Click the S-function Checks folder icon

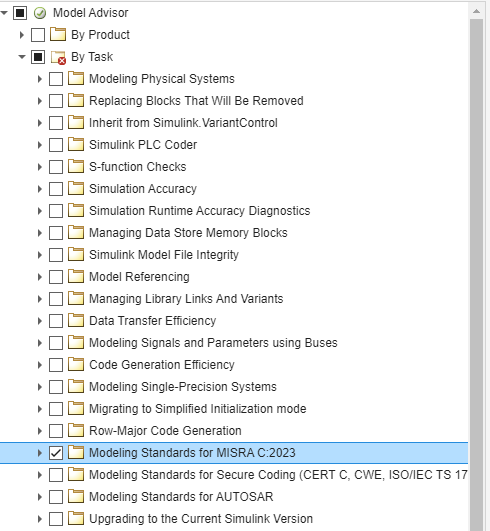(76, 167)
